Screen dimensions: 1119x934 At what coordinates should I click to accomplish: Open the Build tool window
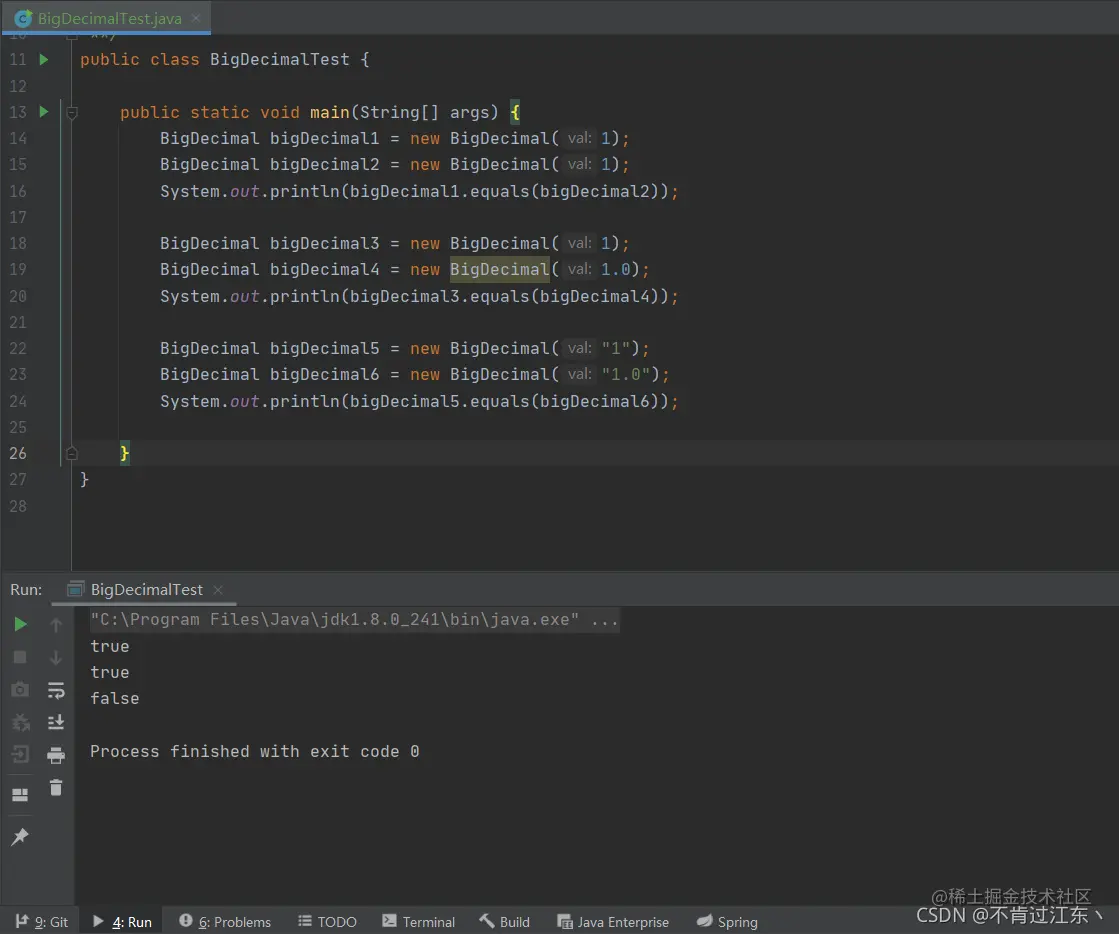click(505, 922)
